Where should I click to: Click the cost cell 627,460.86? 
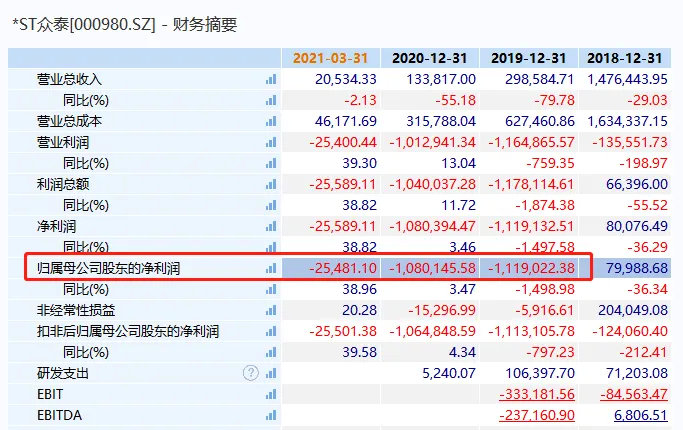point(540,121)
